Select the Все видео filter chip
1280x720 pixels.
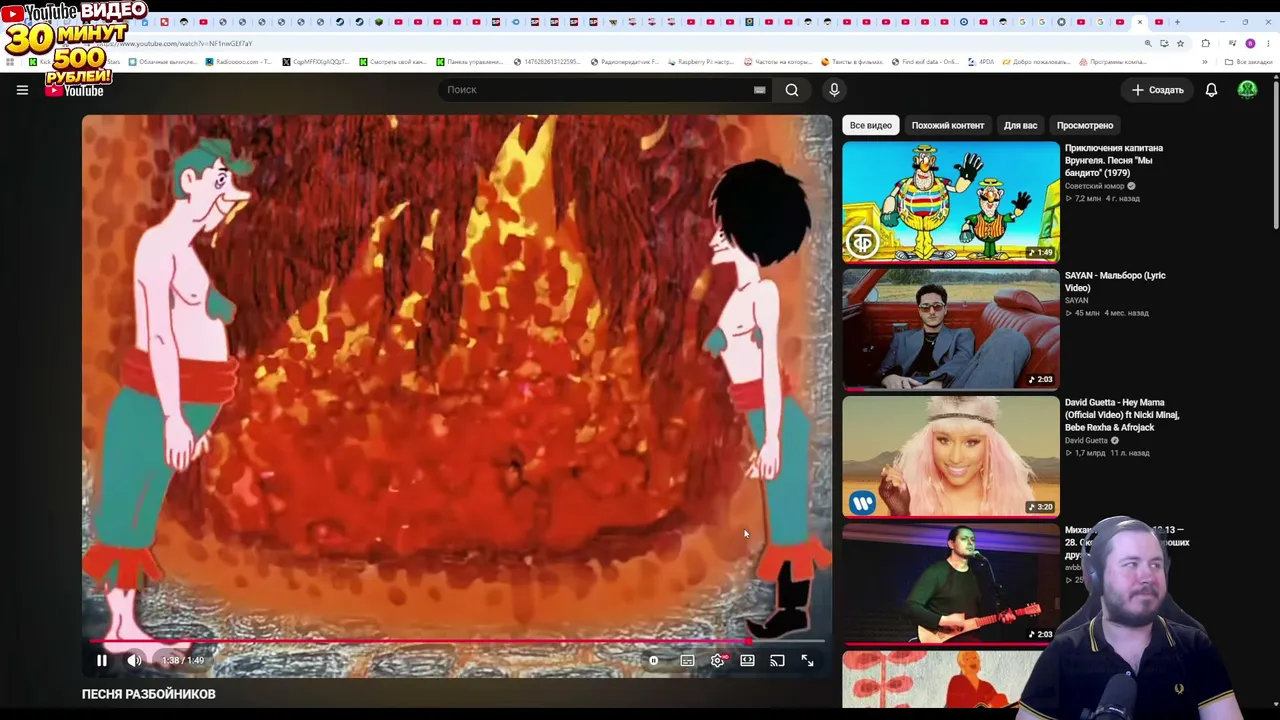[x=871, y=125]
